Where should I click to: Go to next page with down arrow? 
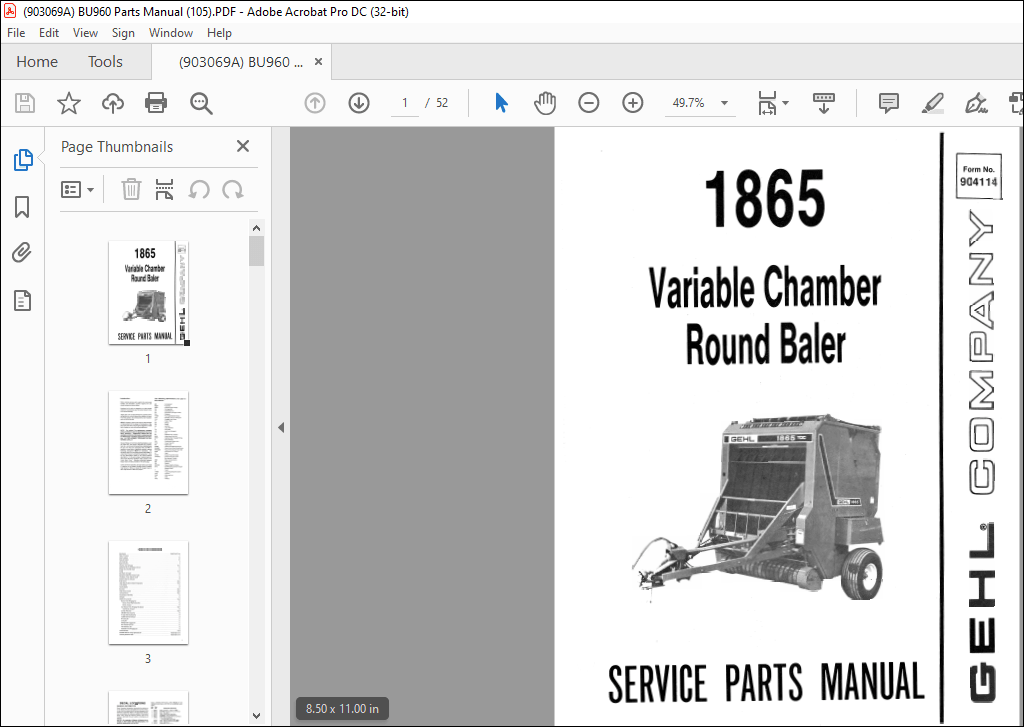pyautogui.click(x=358, y=103)
